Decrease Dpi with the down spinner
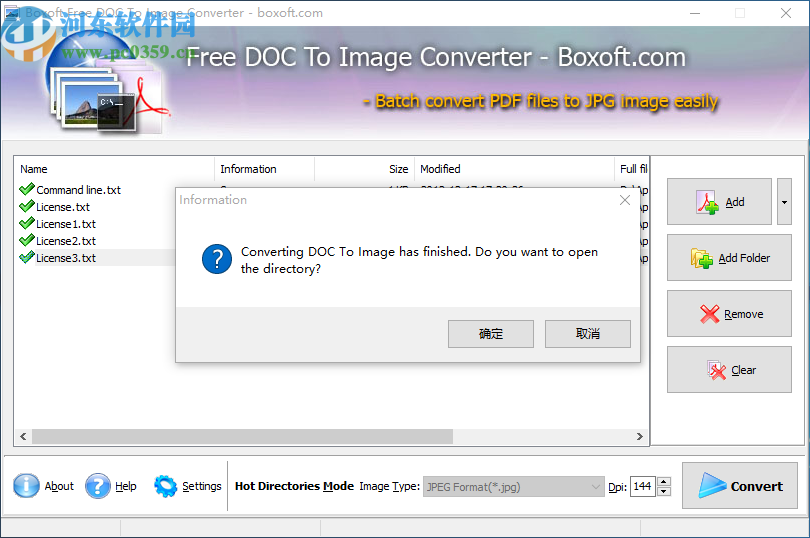The width and height of the screenshot is (810, 538). point(664,491)
